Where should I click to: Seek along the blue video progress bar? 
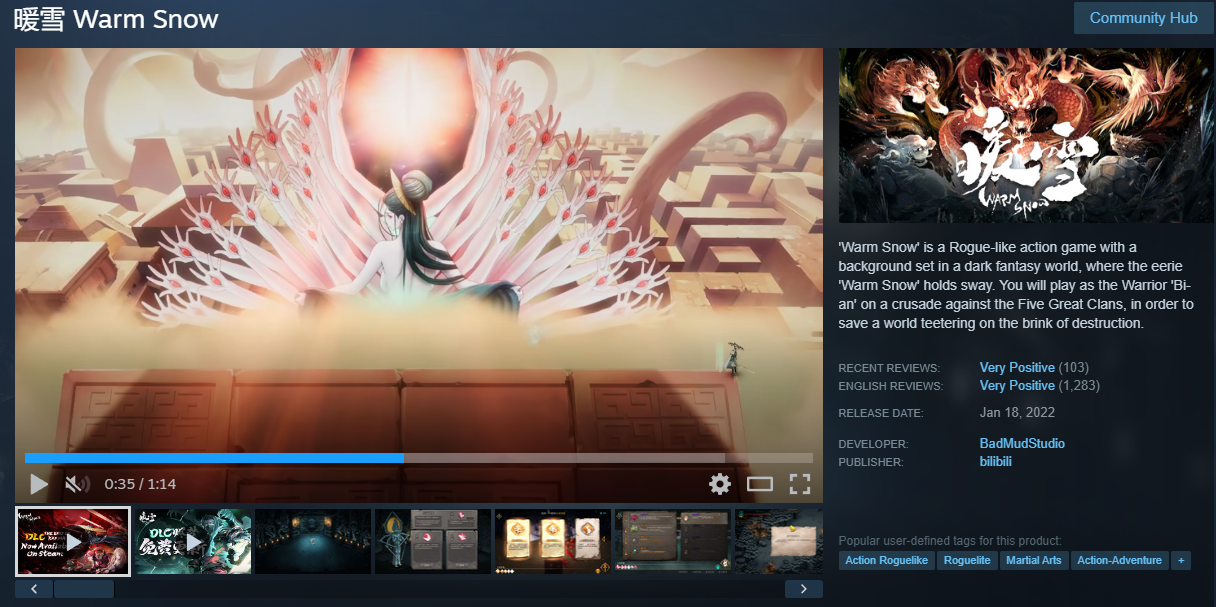click(419, 458)
